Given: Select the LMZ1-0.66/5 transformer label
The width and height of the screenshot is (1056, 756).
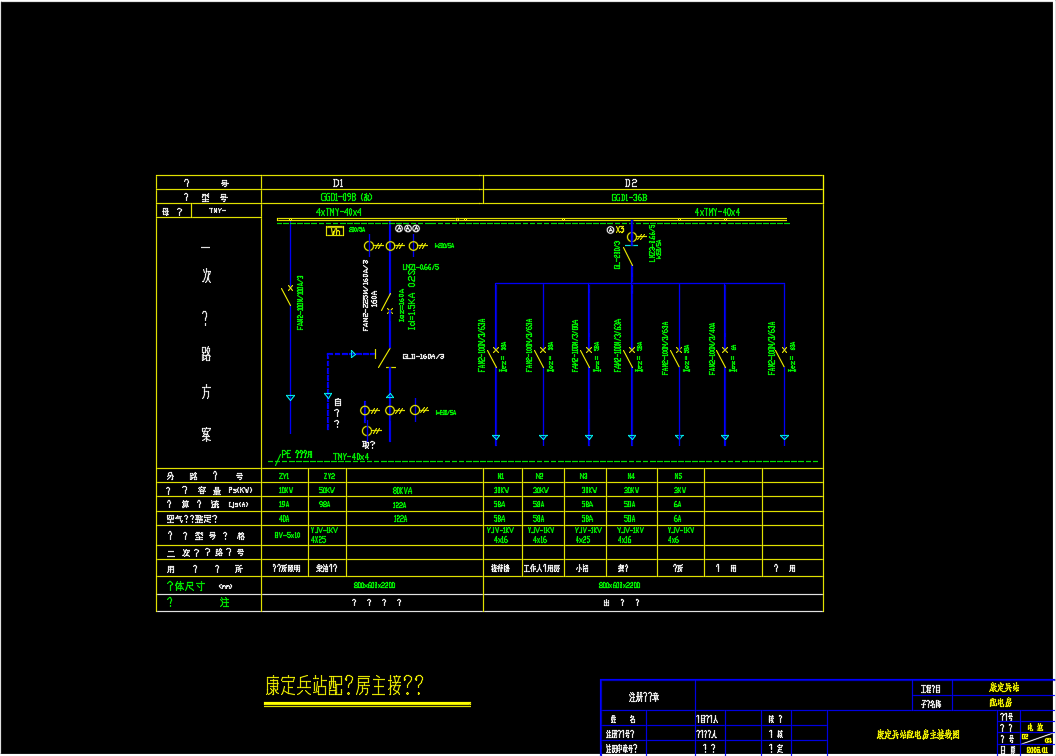Looking at the screenshot, I should [x=421, y=267].
